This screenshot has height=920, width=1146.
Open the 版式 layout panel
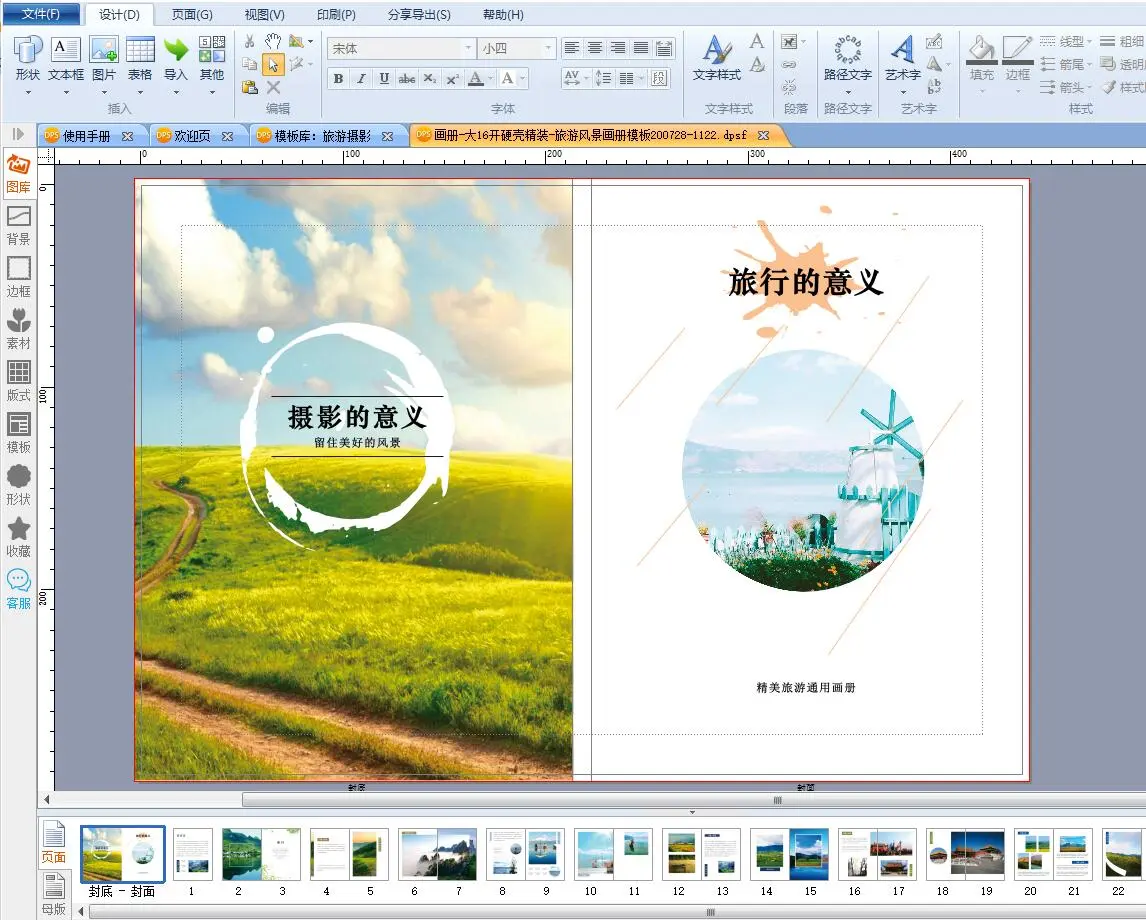click(18, 380)
